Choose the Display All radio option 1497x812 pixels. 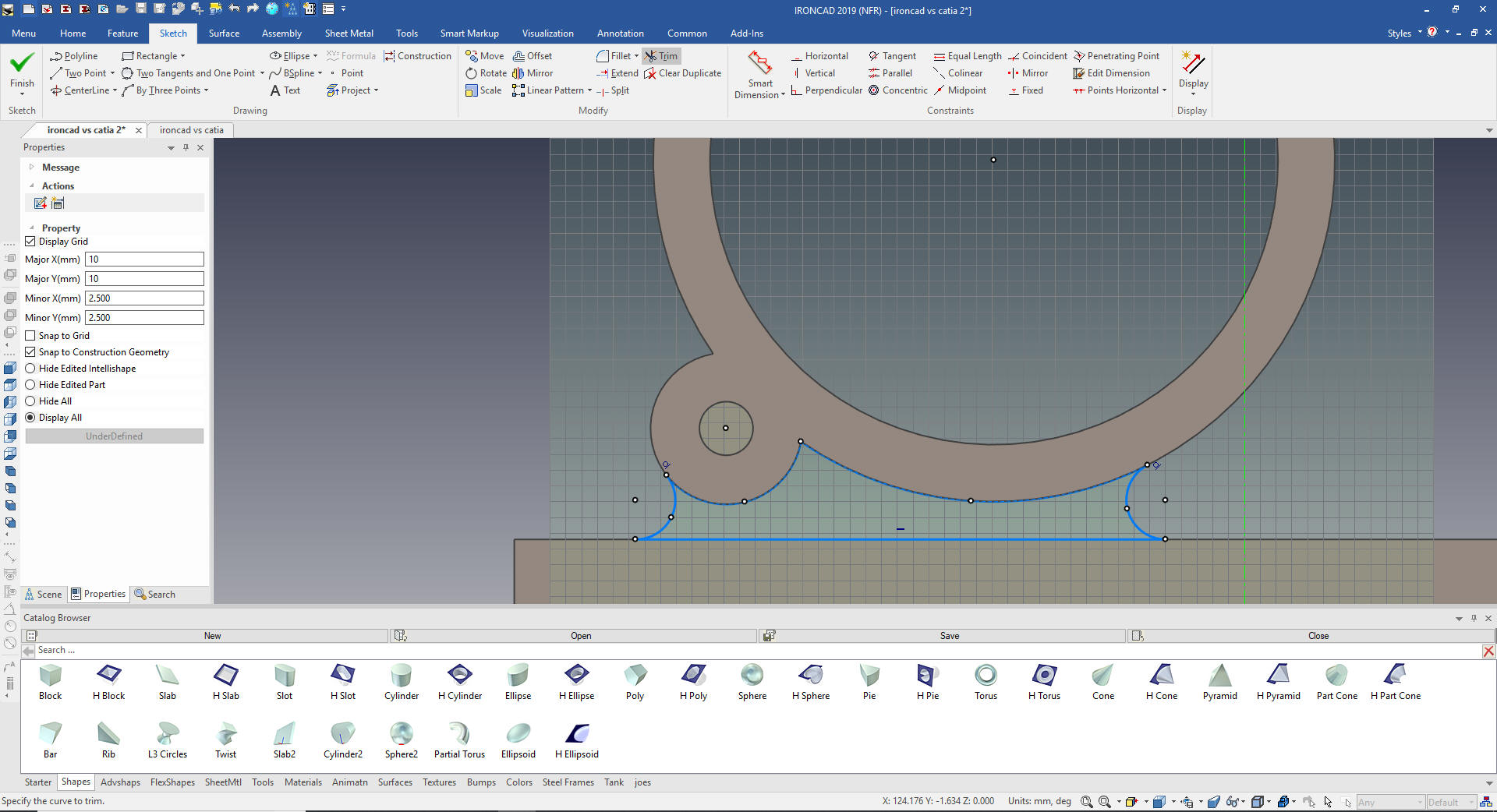click(30, 418)
